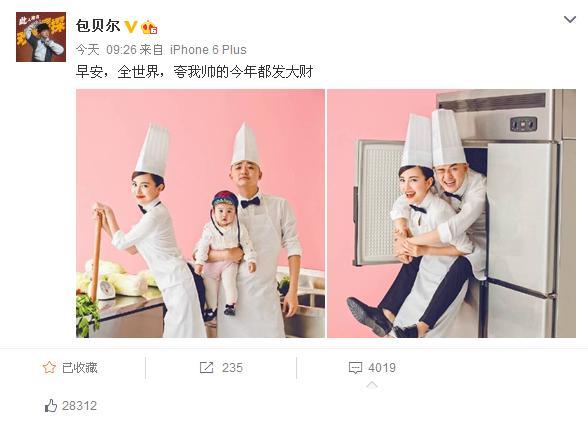Open the 包贝尔 username link
Screen dimensions: 588x423
pos(98,26)
